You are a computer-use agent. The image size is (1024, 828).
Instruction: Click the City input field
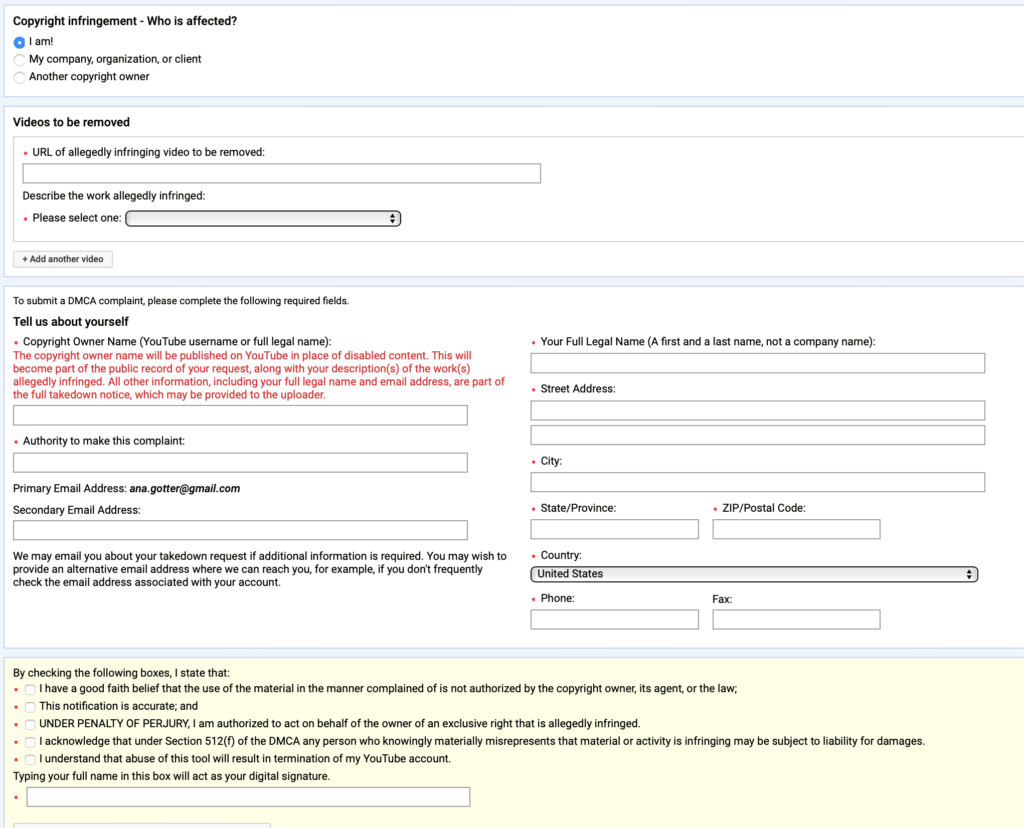pyautogui.click(x=757, y=482)
